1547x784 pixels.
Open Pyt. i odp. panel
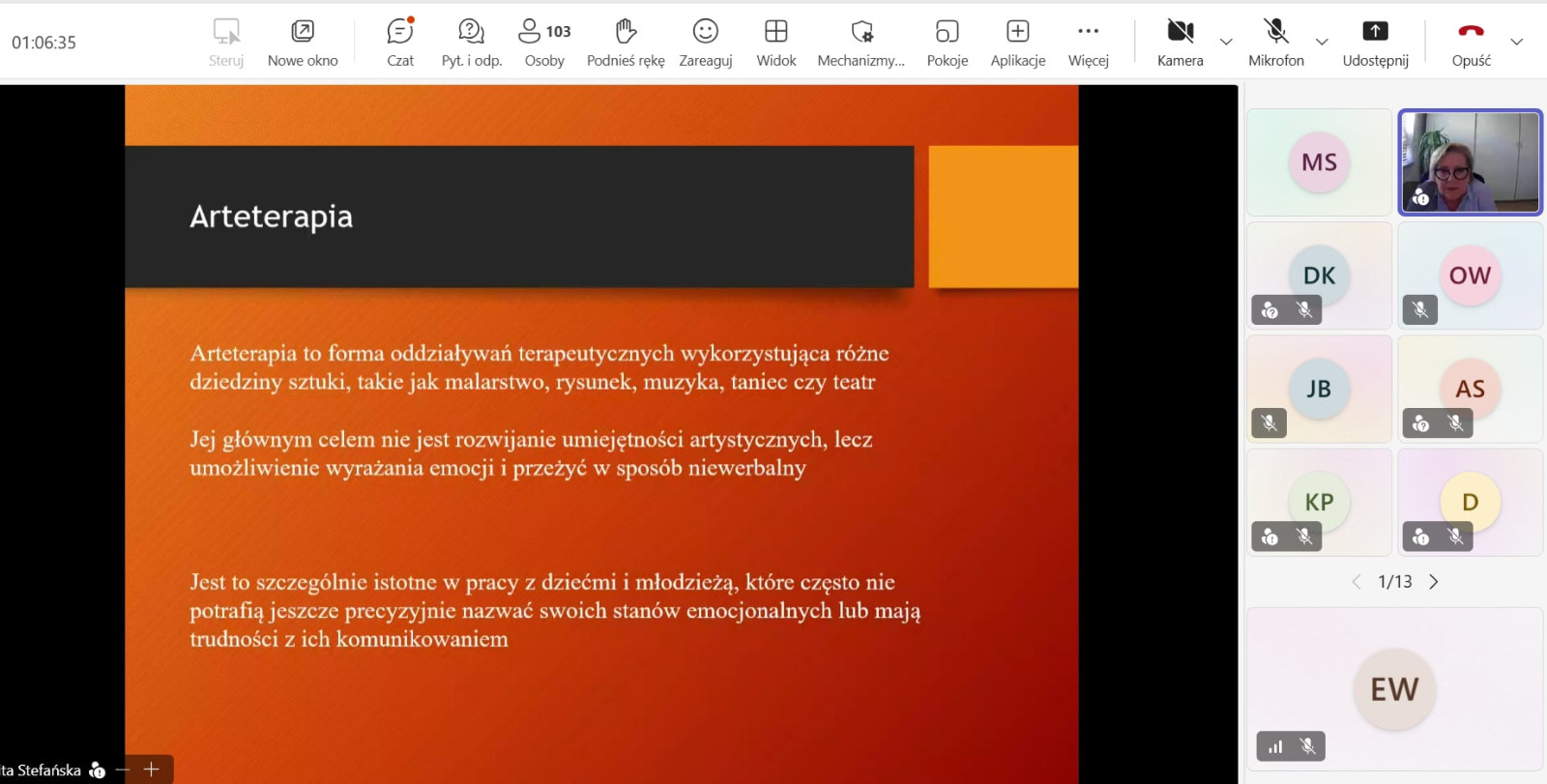(x=471, y=43)
